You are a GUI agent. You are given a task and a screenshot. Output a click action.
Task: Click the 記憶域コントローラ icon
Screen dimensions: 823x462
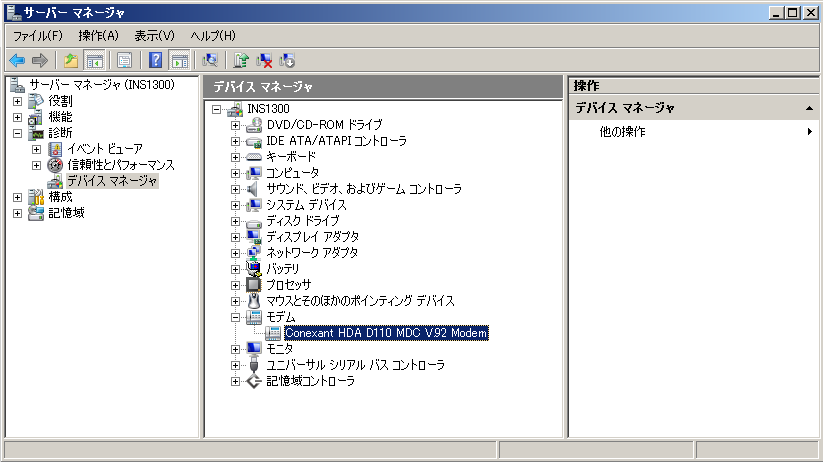point(254,381)
